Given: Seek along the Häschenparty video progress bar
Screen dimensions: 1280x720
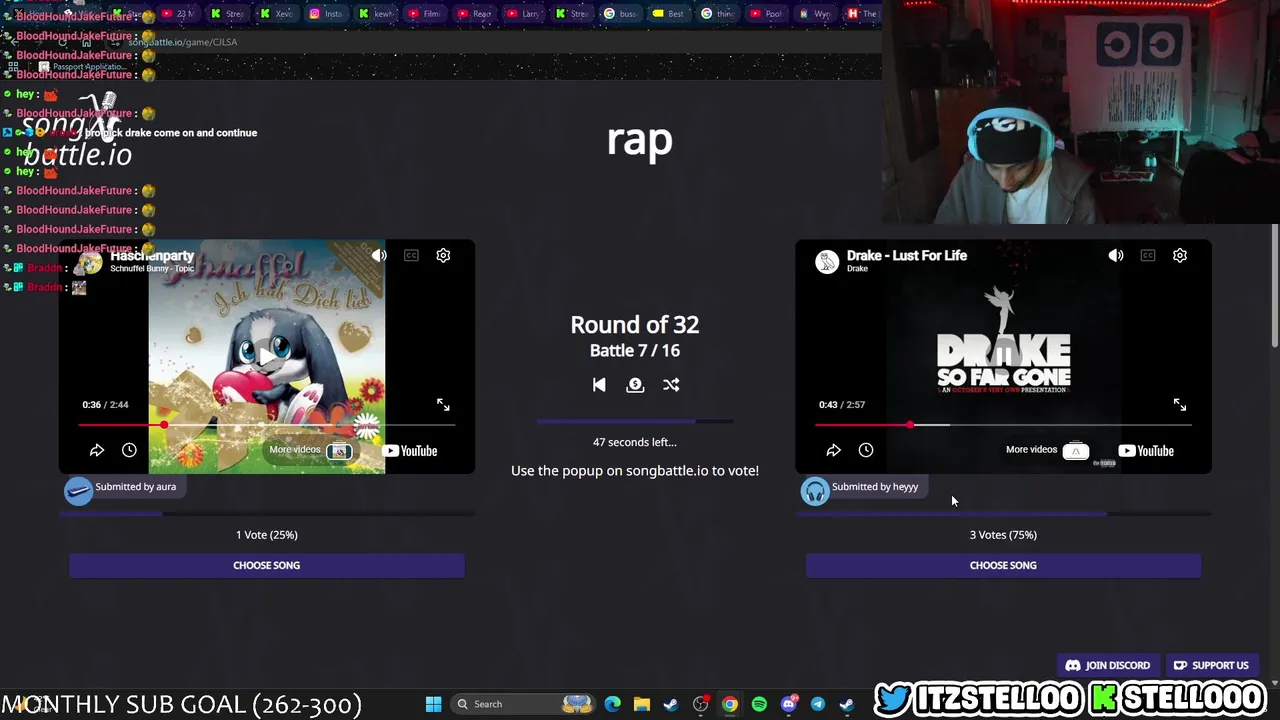Looking at the screenshot, I should 267,425.
